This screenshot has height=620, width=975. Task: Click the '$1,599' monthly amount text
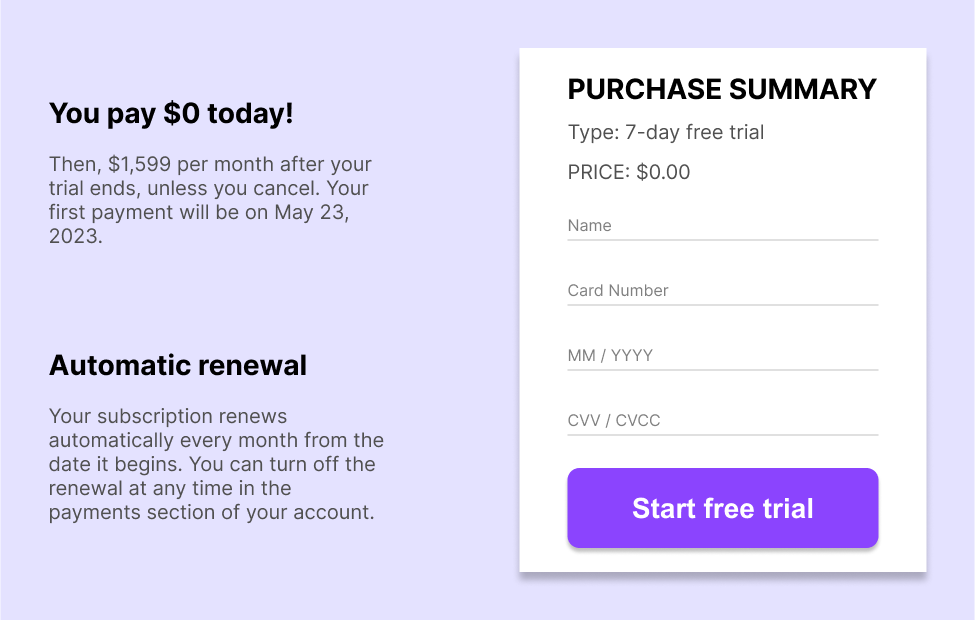[x=139, y=164]
